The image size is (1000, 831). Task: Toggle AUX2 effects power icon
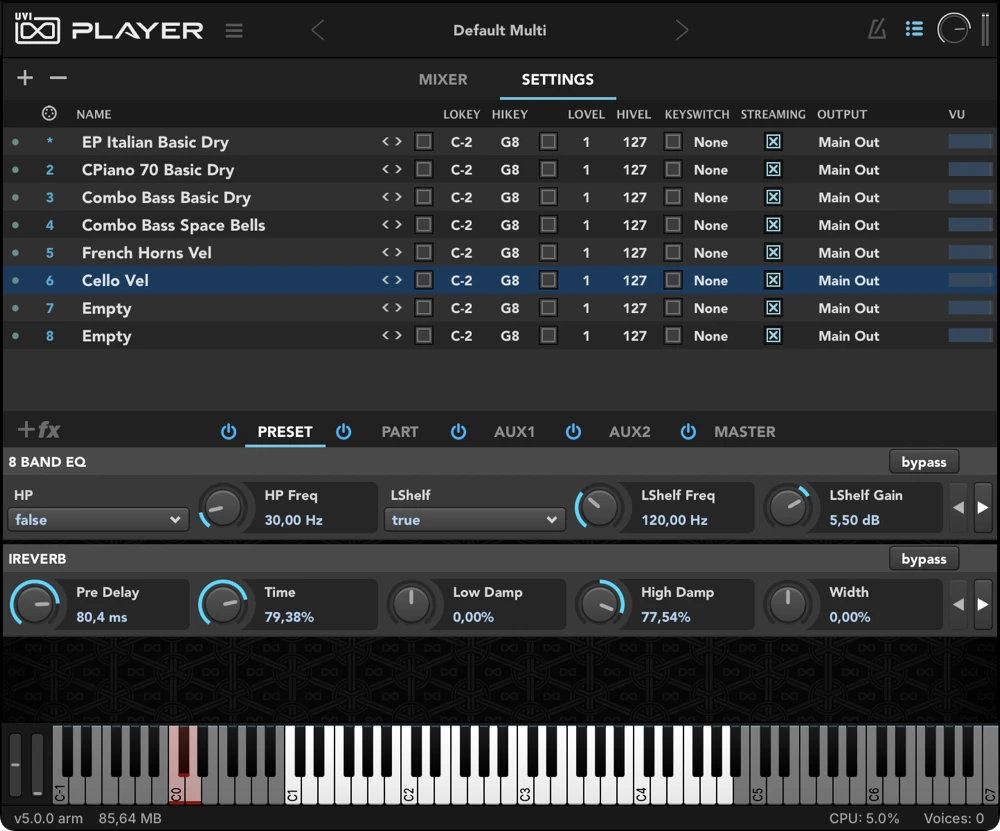coord(573,432)
